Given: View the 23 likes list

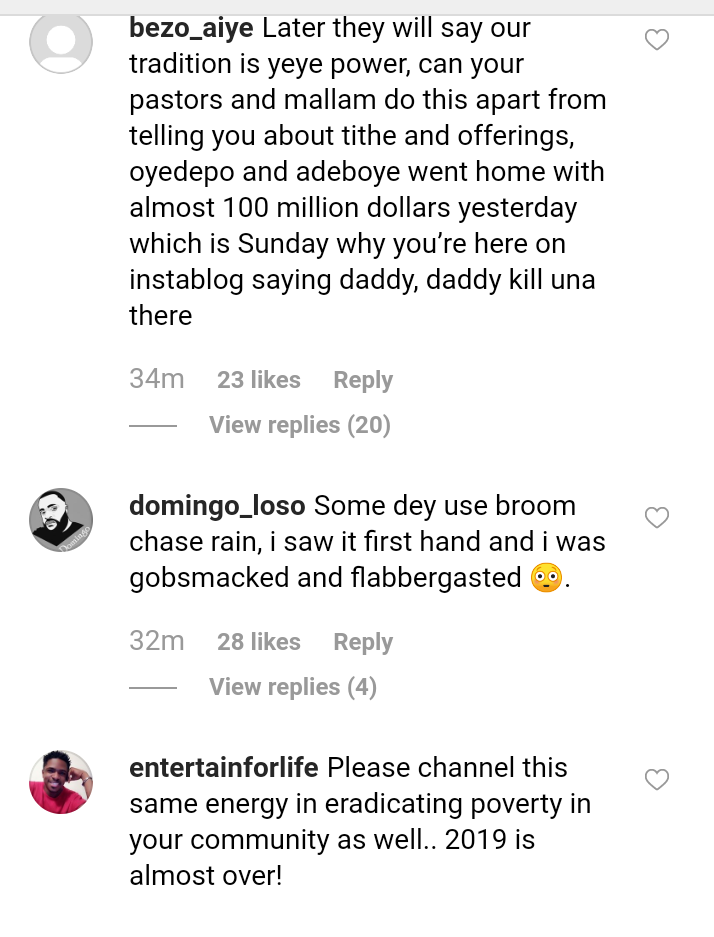Looking at the screenshot, I should tap(258, 380).
